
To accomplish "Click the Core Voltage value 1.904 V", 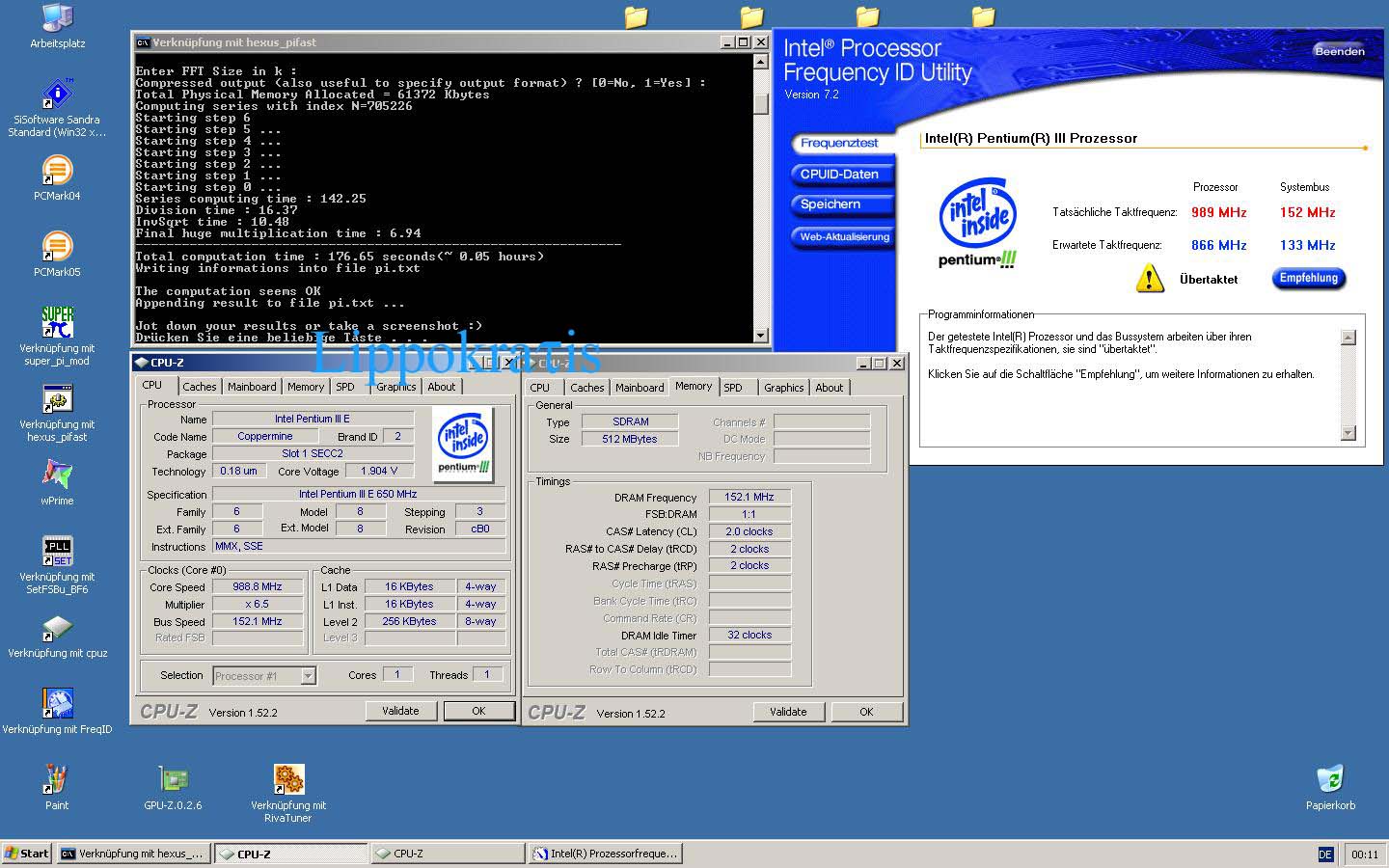I will pyautogui.click(x=378, y=471).
